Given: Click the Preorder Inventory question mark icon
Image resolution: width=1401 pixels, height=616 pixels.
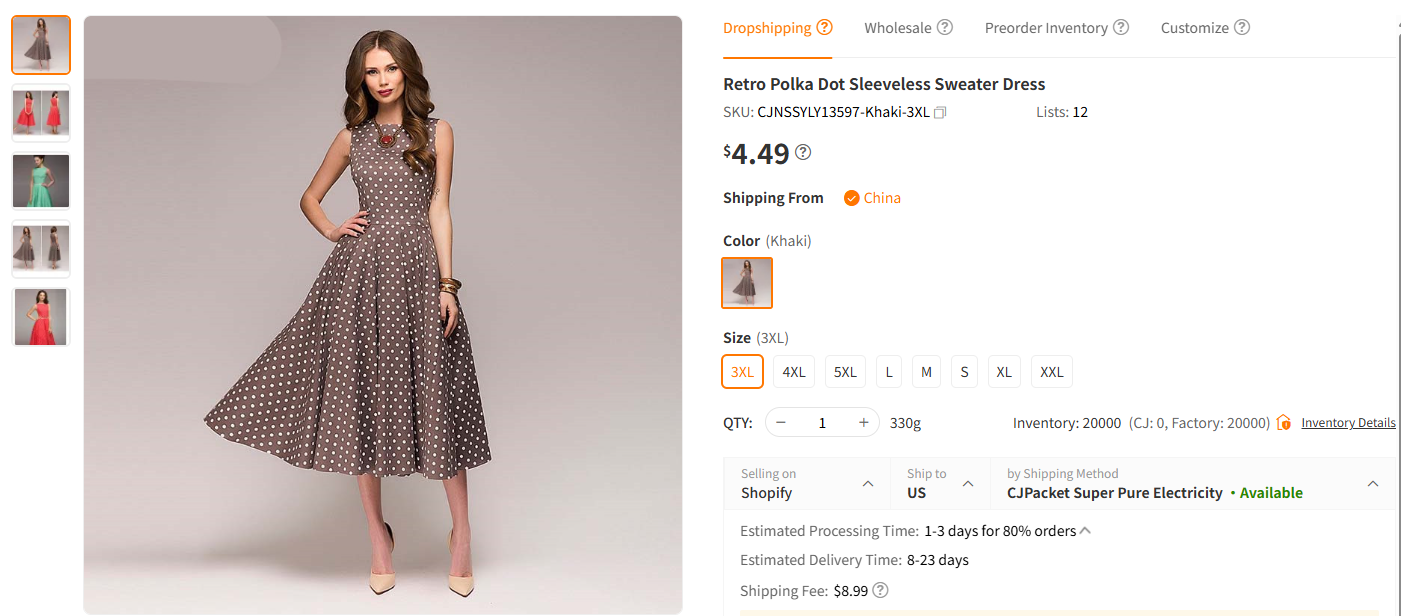Looking at the screenshot, I should click(x=1122, y=27).
